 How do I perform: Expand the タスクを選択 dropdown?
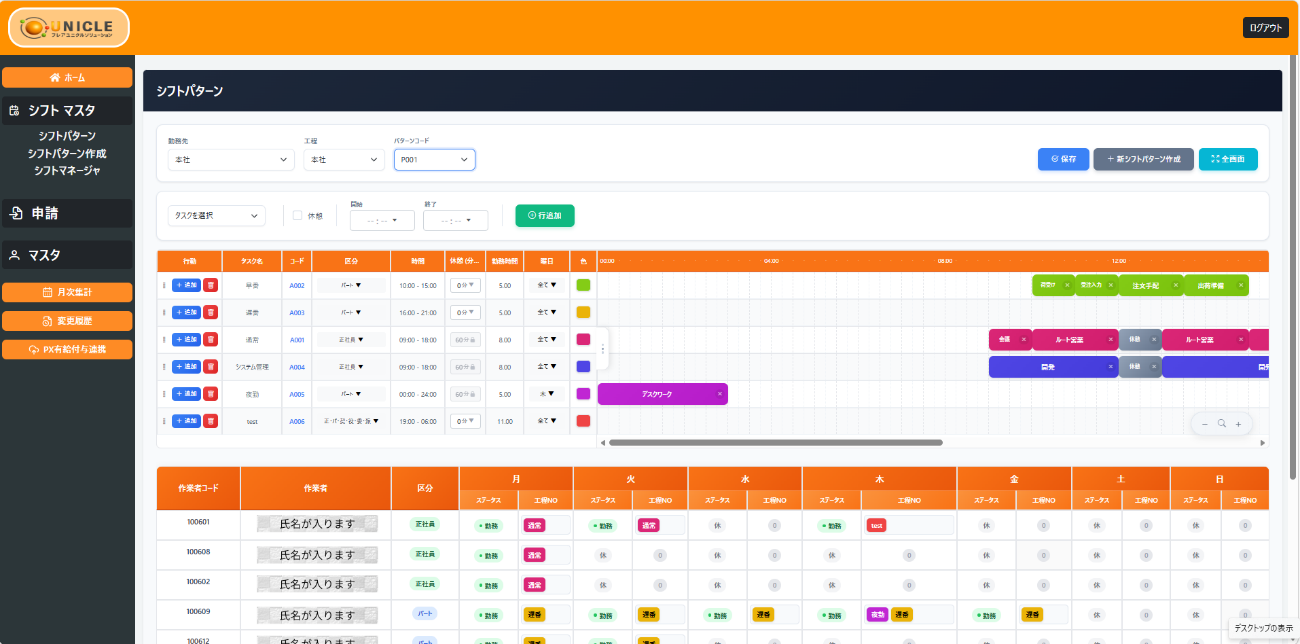coord(216,215)
